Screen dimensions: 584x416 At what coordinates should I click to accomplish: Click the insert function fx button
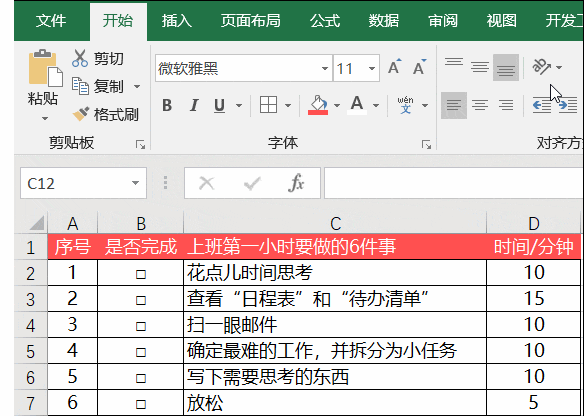(x=297, y=183)
